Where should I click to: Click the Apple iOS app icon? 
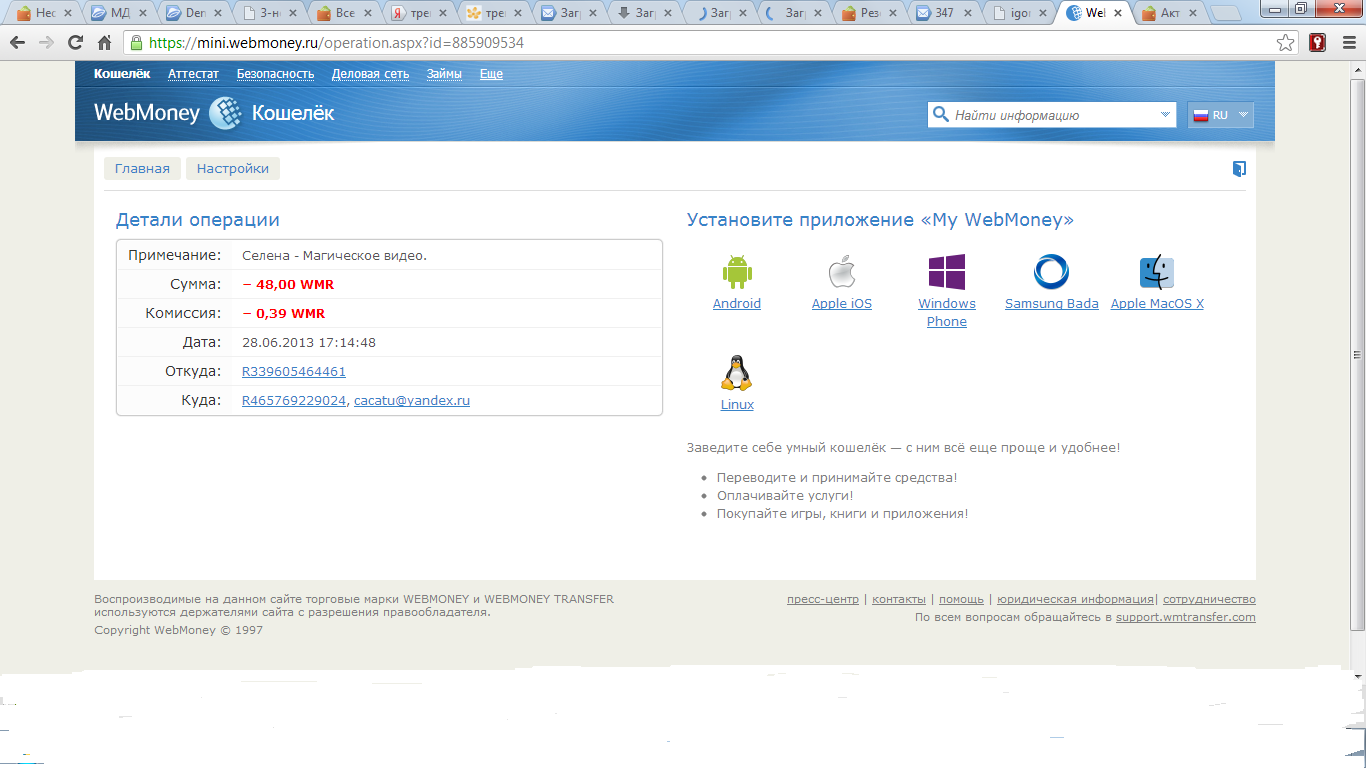(x=841, y=272)
